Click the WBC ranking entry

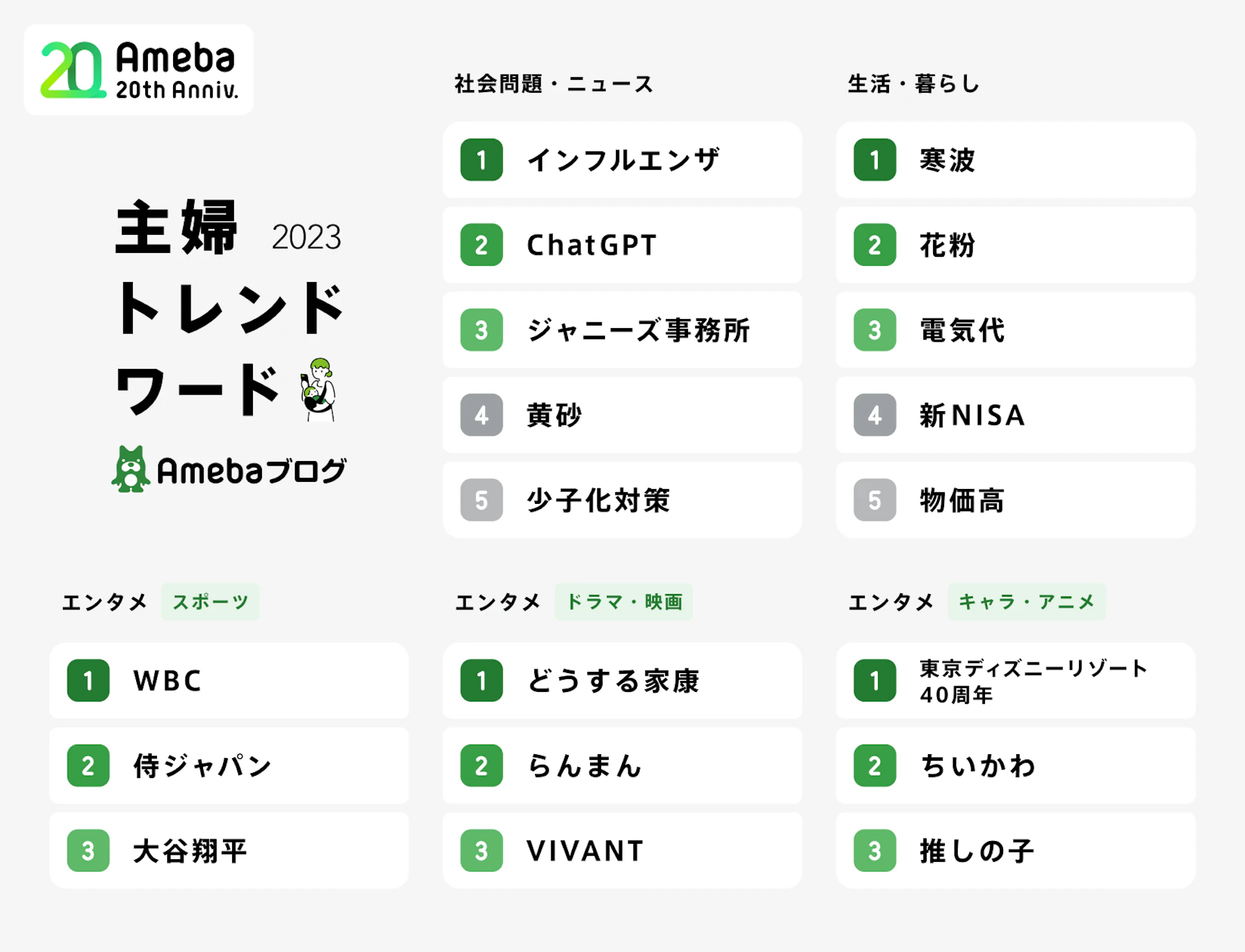[x=229, y=680]
